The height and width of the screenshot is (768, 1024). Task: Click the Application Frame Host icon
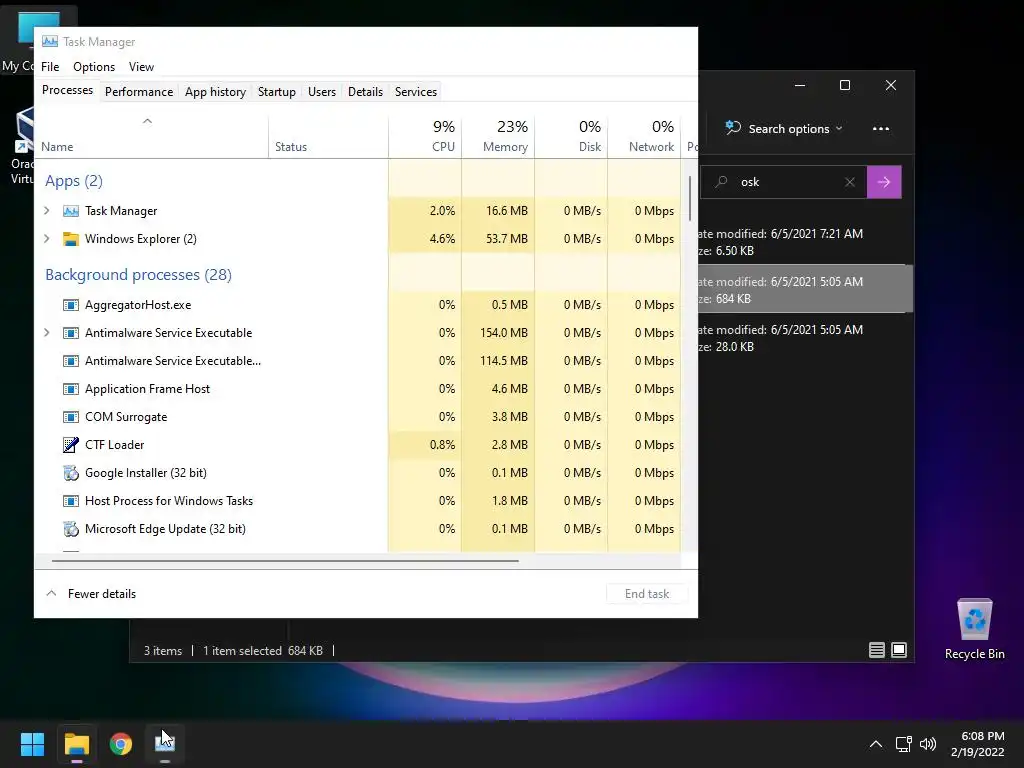pyautogui.click(x=71, y=389)
